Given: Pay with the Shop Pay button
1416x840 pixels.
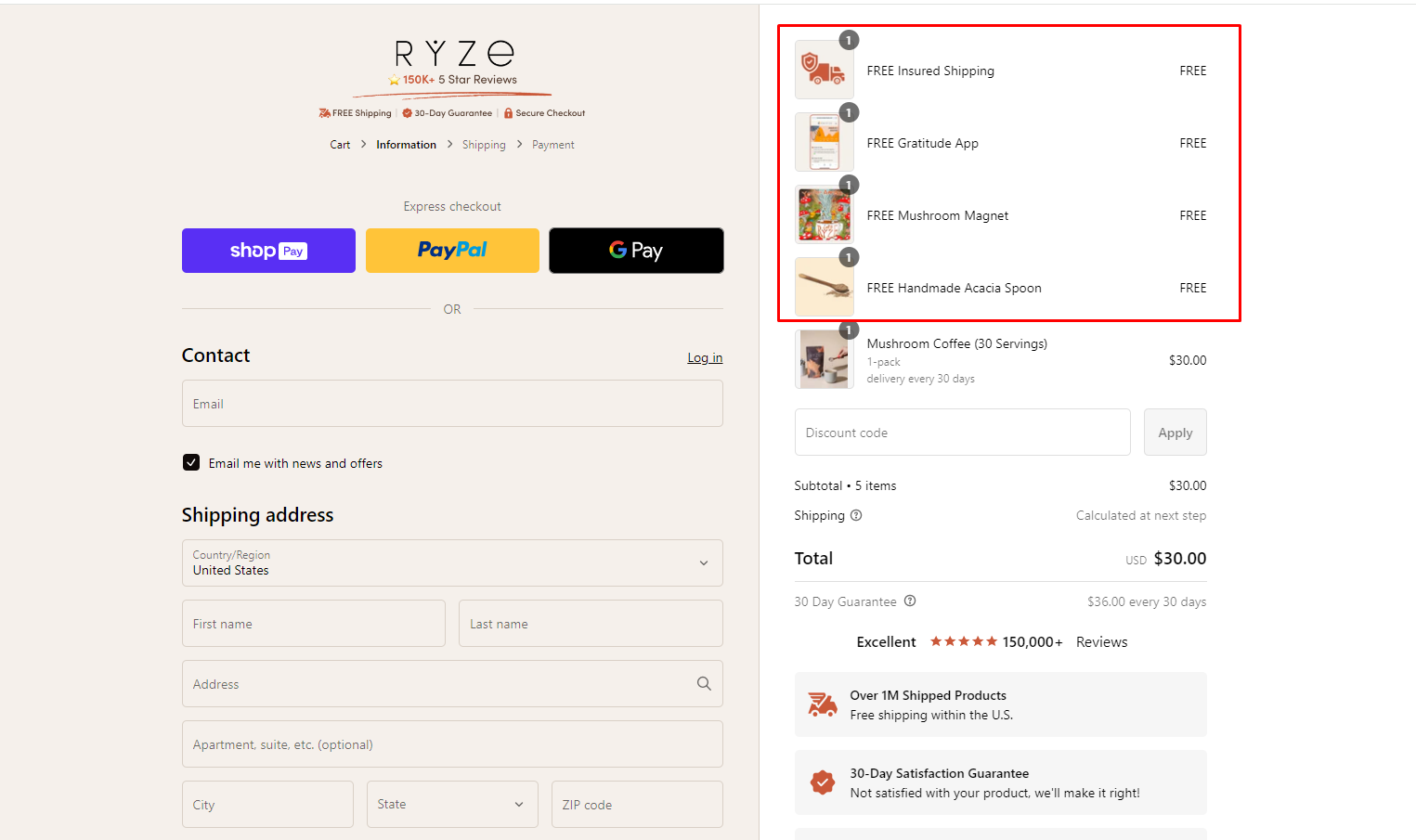Looking at the screenshot, I should point(268,251).
